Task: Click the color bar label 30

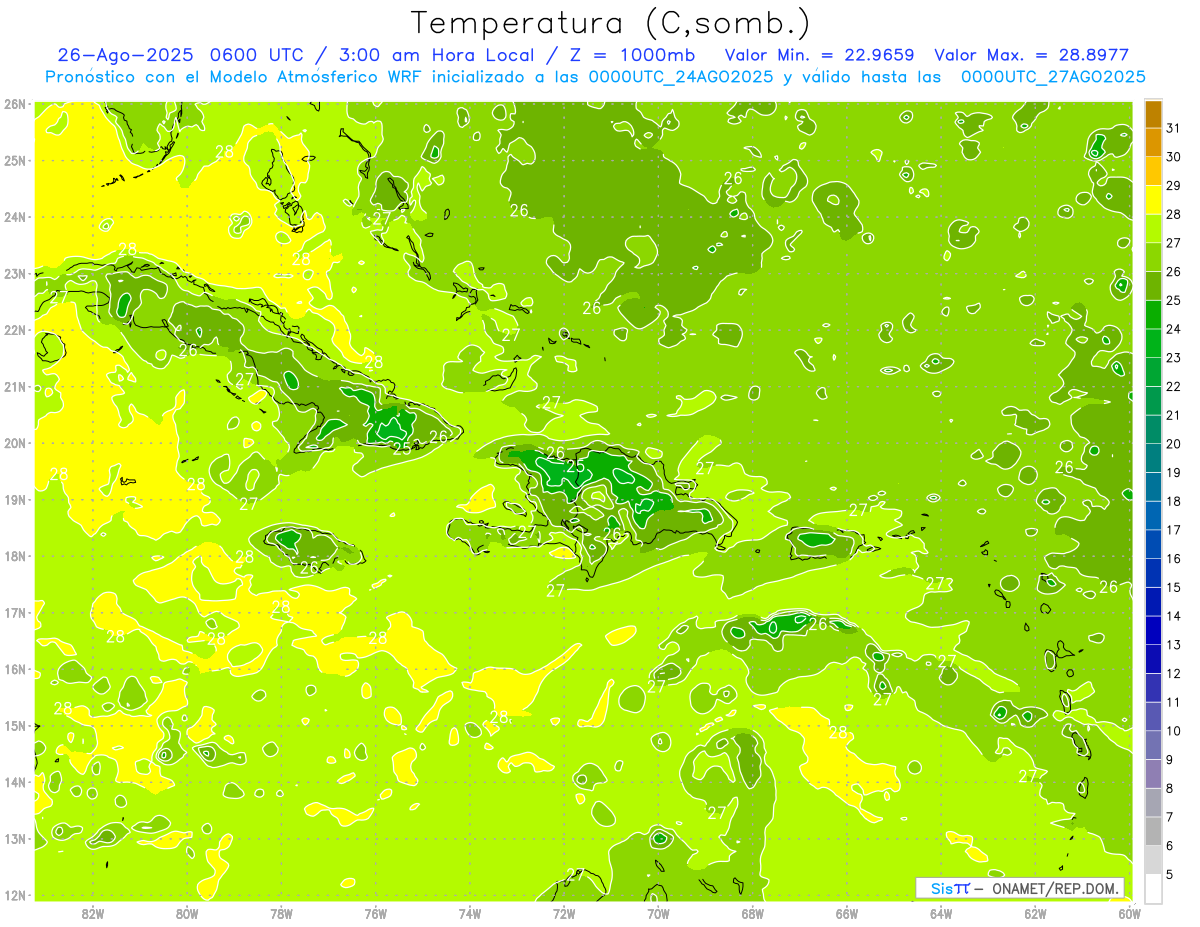Action: click(1174, 157)
